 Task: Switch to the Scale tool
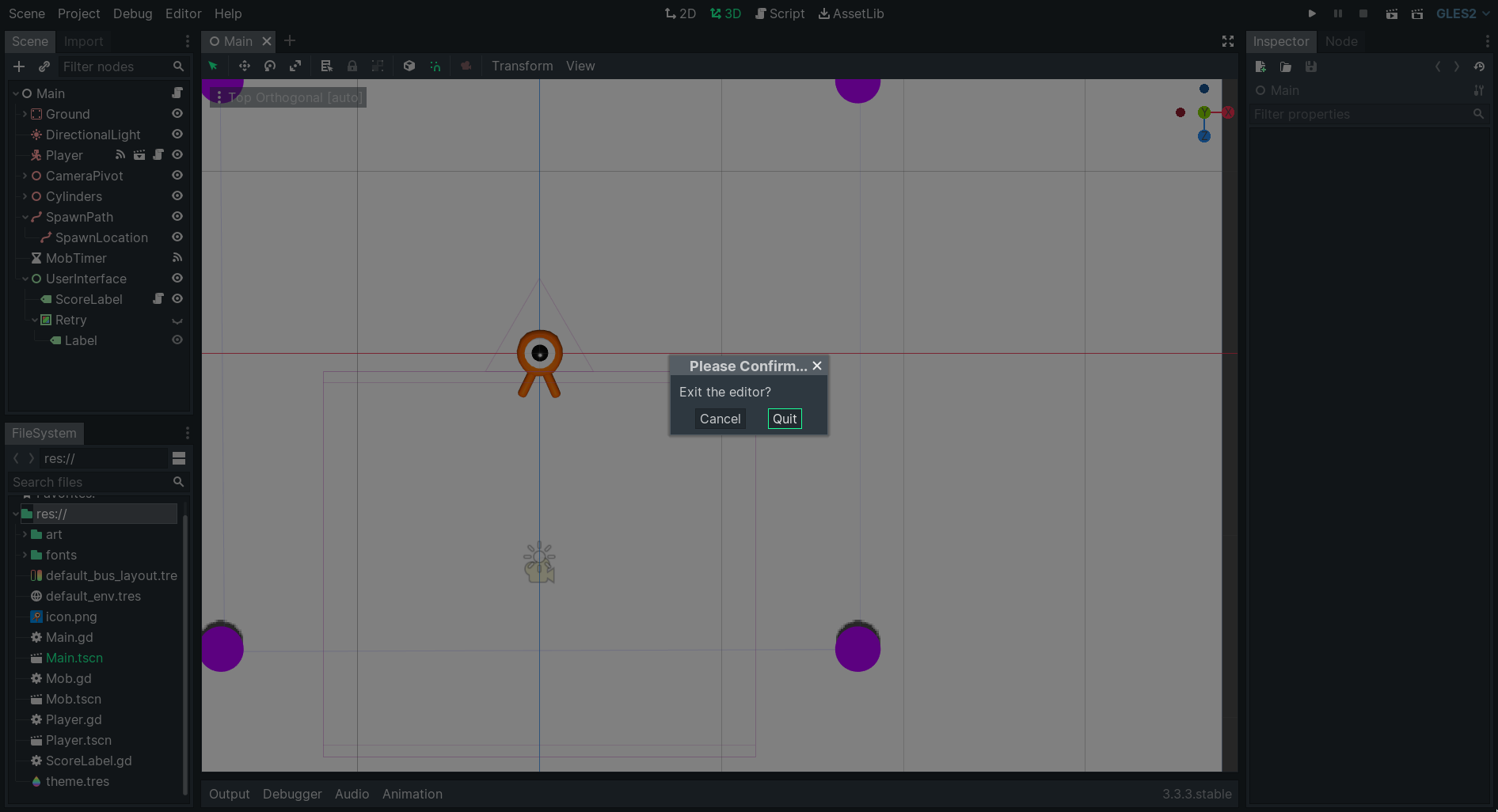(x=295, y=66)
